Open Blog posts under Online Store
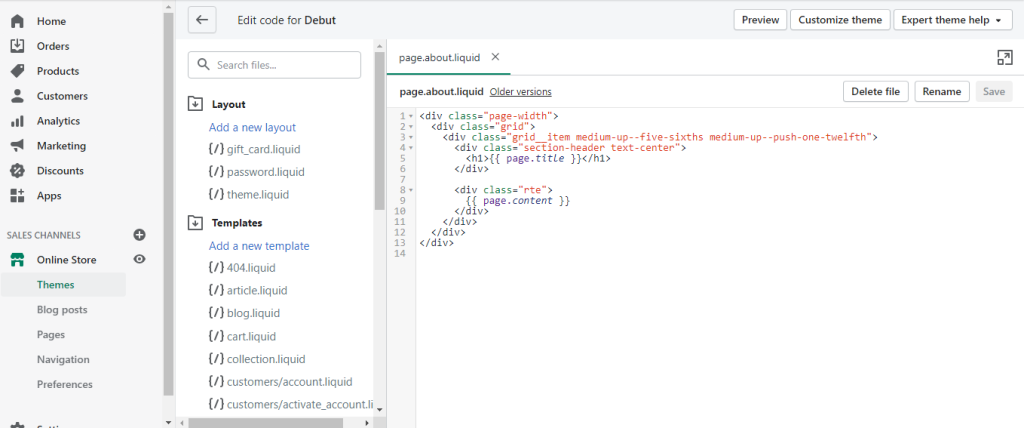 click(63, 310)
